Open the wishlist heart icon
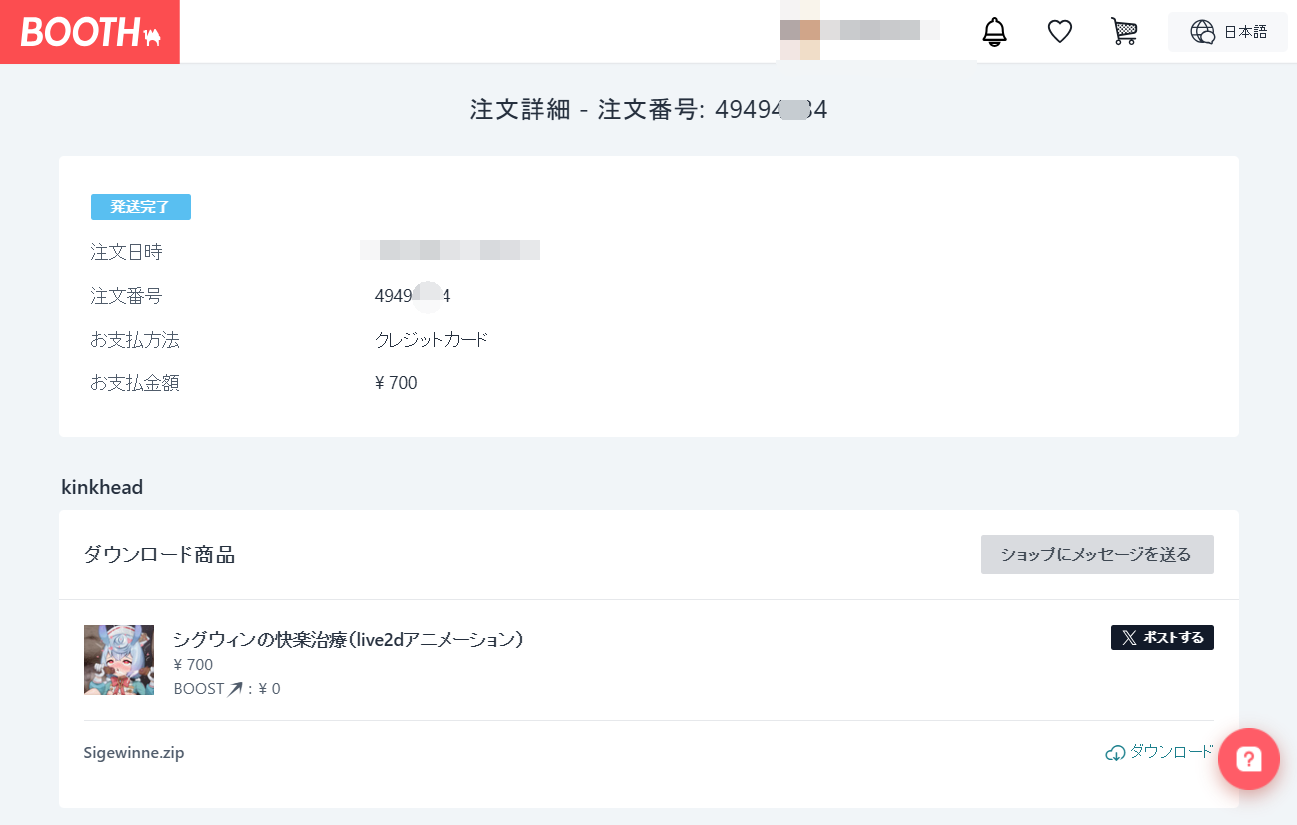 tap(1059, 32)
